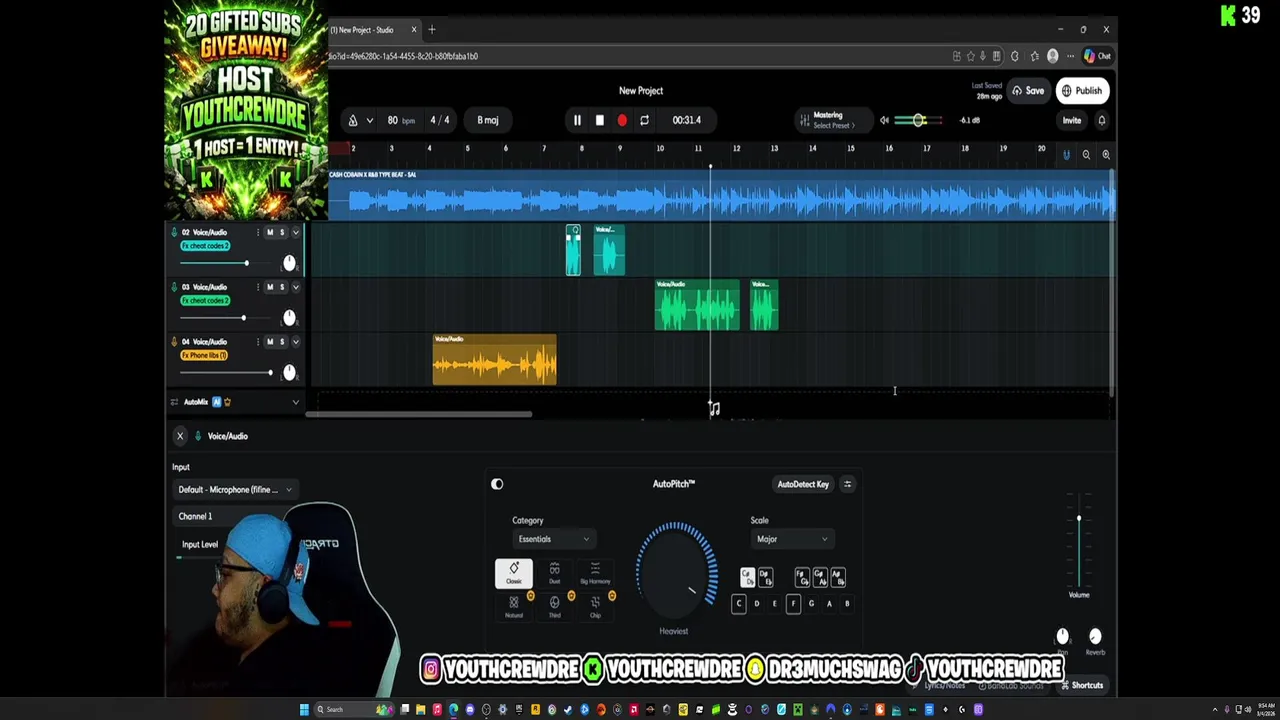Close the Voice/Audio bottom panel
Image resolution: width=1280 pixels, height=720 pixels.
(180, 436)
